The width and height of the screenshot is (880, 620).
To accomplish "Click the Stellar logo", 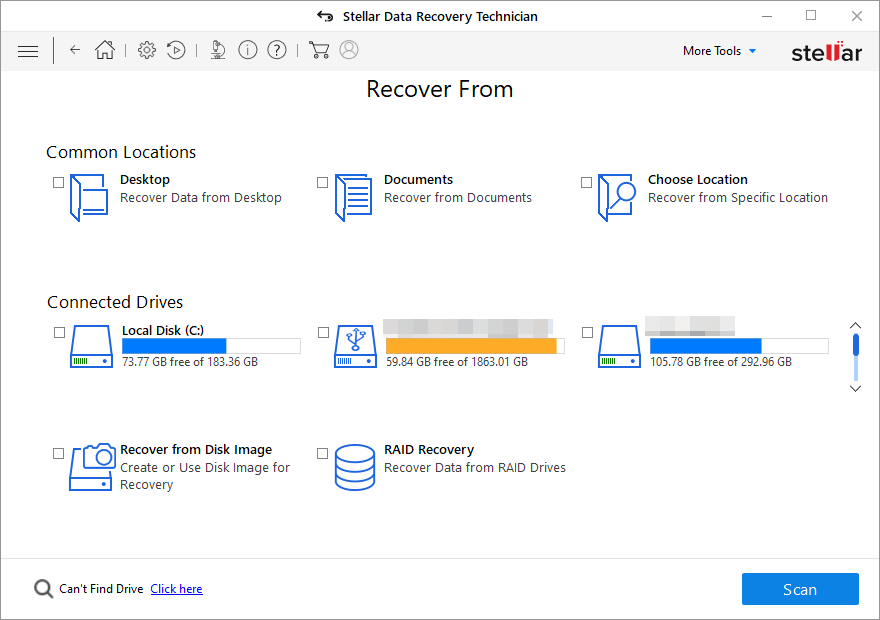I will [826, 52].
